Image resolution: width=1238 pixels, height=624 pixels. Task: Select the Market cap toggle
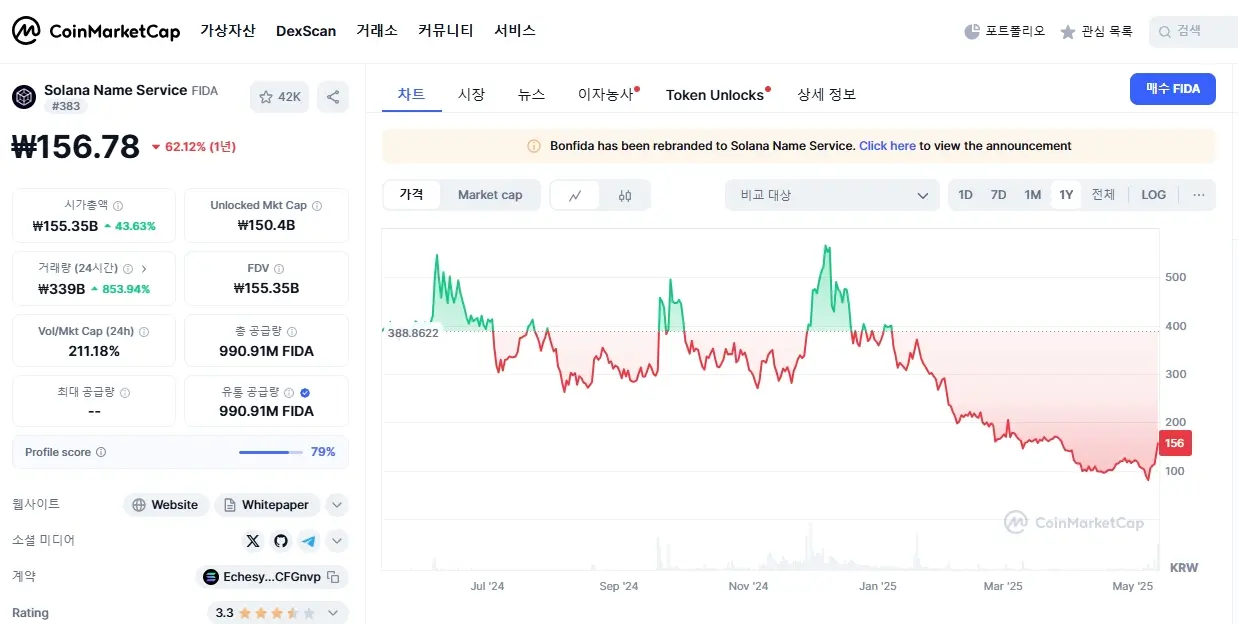[490, 195]
